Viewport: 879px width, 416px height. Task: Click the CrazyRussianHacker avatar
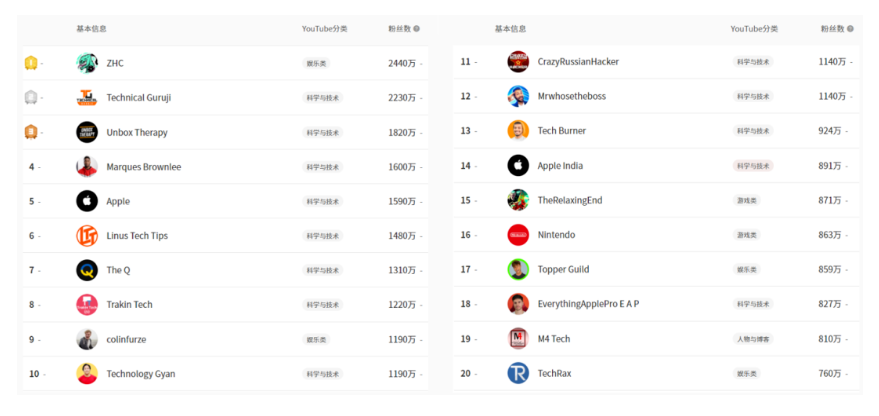click(518, 62)
